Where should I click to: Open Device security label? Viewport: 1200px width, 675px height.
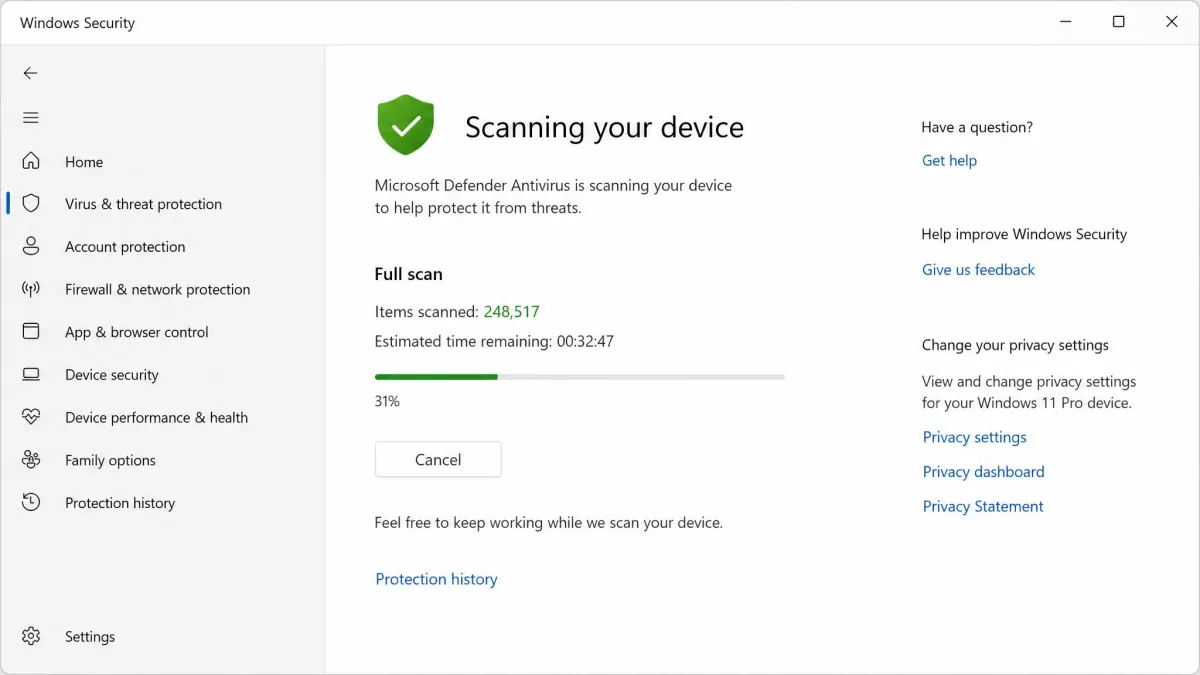[112, 375]
